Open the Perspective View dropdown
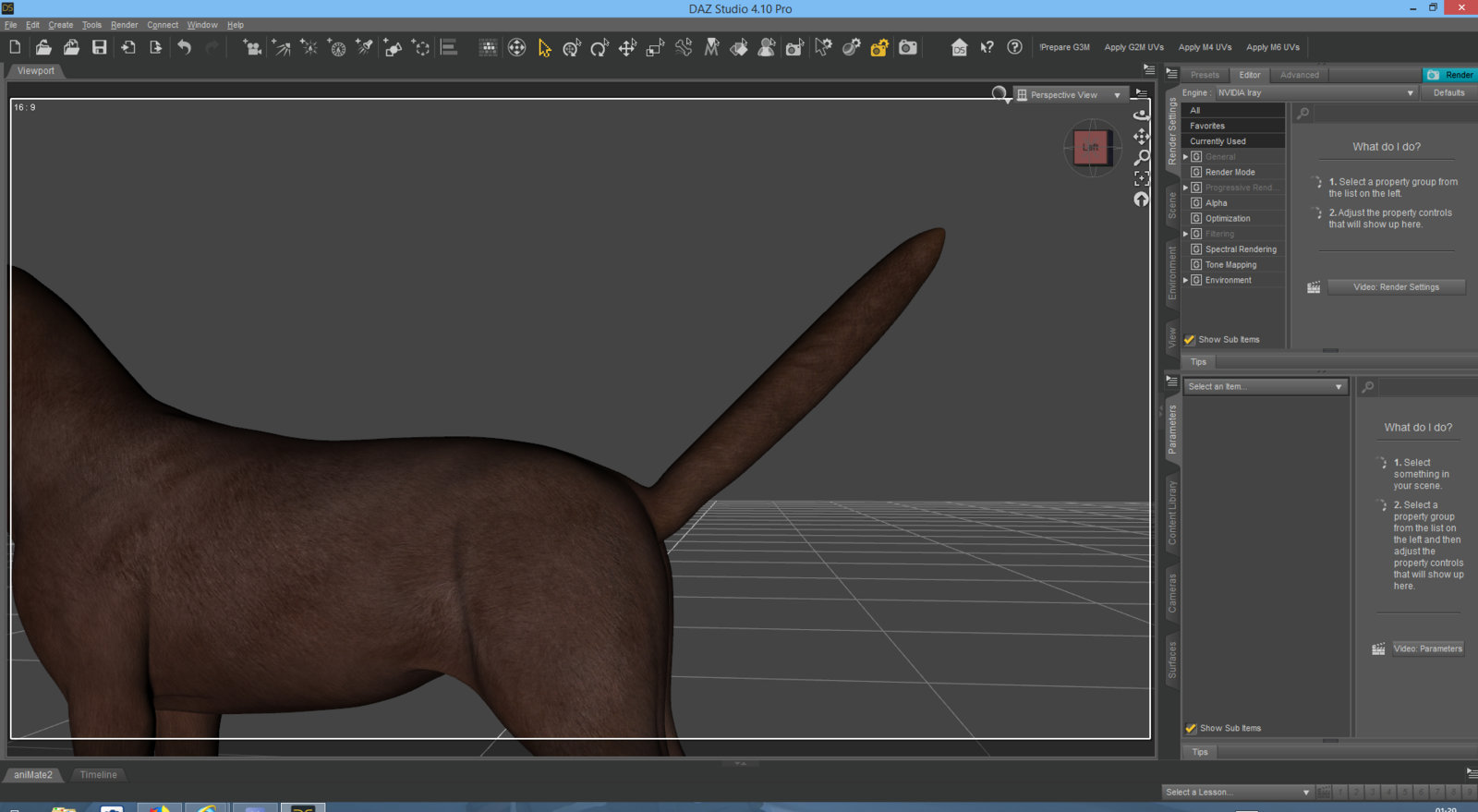Screen dimensions: 1478x812 [x=1071, y=95]
